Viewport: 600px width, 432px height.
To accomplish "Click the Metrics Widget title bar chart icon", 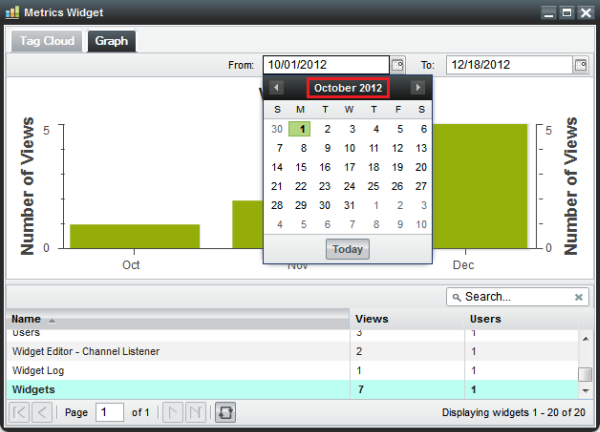I will [12, 12].
